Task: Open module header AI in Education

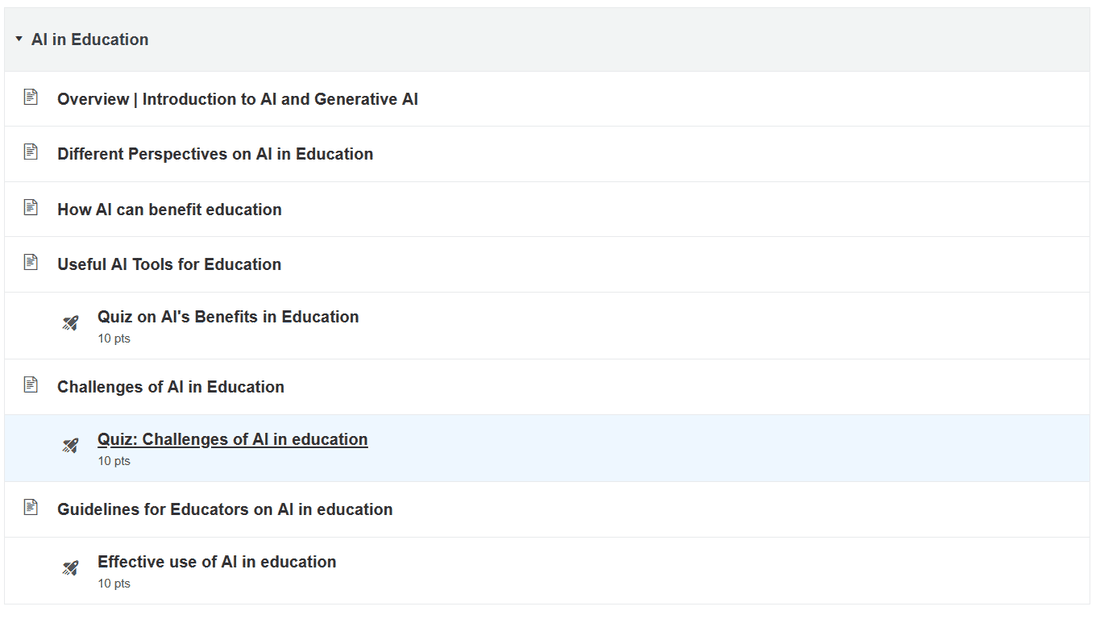Action: tap(90, 39)
